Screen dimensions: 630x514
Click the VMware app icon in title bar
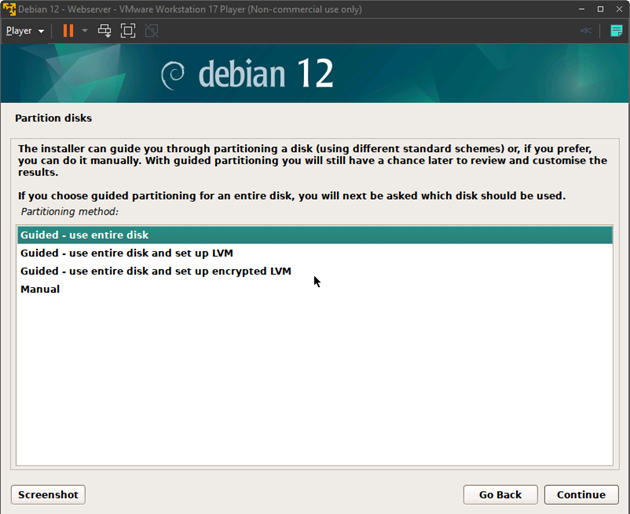click(x=9, y=9)
